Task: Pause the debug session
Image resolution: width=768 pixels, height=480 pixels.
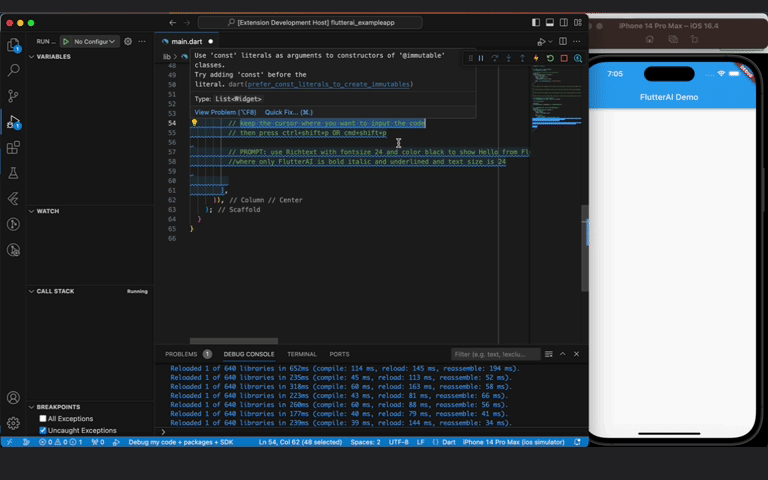Action: pyautogui.click(x=481, y=58)
